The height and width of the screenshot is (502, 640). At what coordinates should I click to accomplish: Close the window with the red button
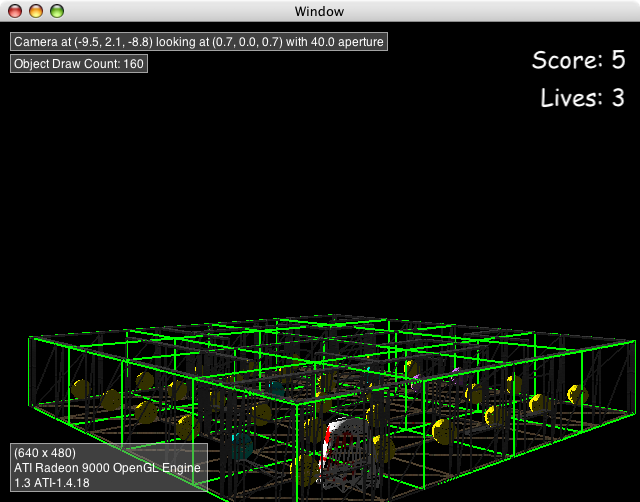[14, 11]
